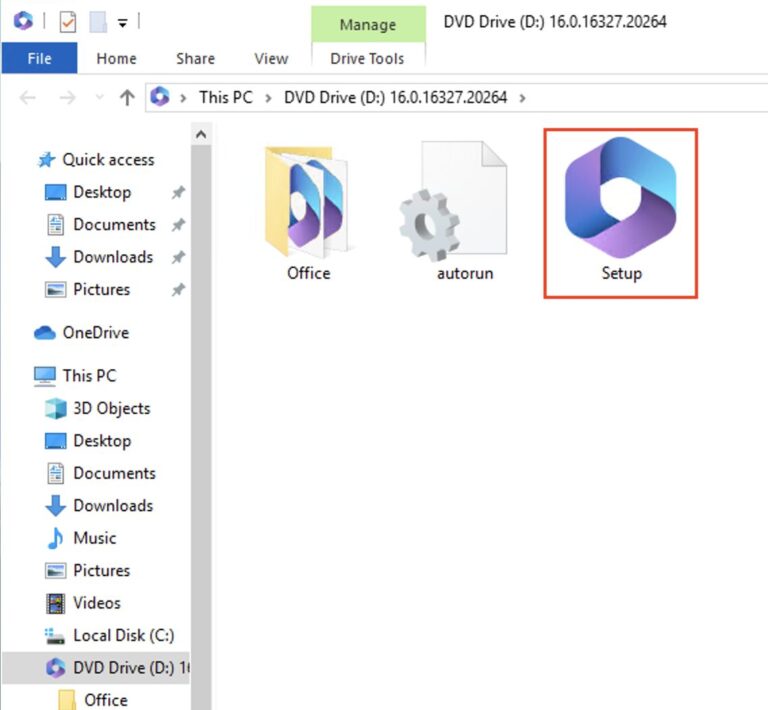Select DVD Drive (D:) in navigation pane
Viewport: 768px width, 710px height.
96,667
